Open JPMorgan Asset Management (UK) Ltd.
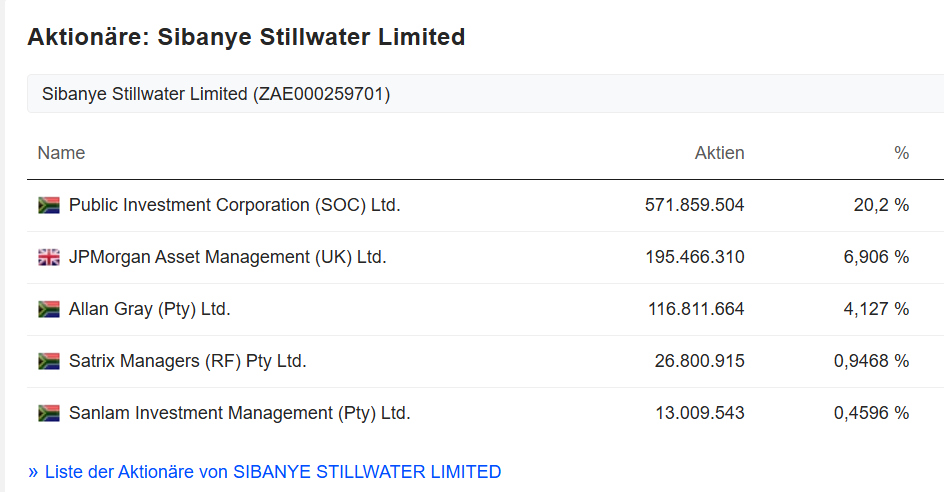Image resolution: width=944 pixels, height=492 pixels. tap(227, 257)
